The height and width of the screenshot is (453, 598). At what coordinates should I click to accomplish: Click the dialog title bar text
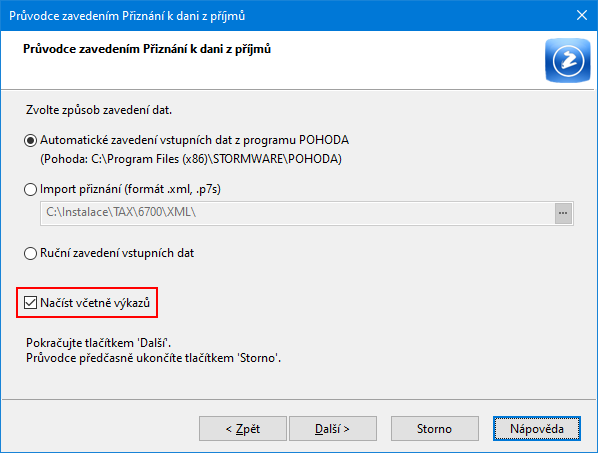(127, 16)
